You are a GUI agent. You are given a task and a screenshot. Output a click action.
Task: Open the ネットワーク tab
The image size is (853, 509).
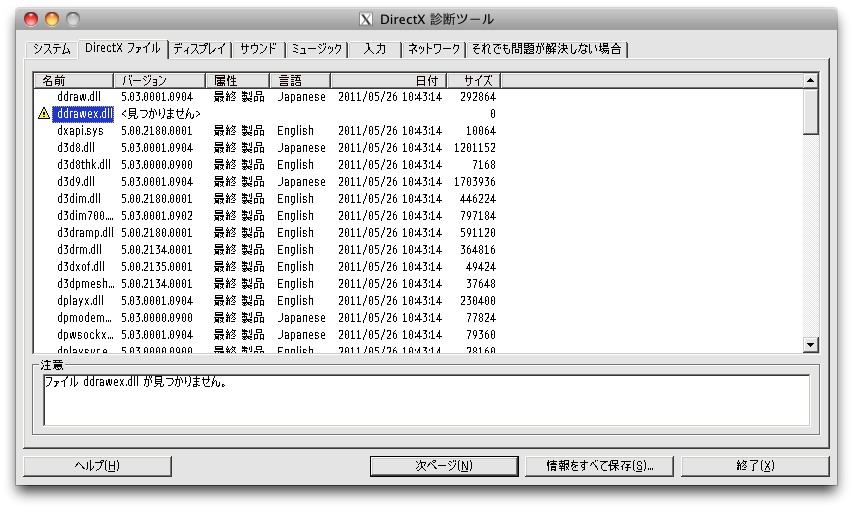tap(434, 49)
